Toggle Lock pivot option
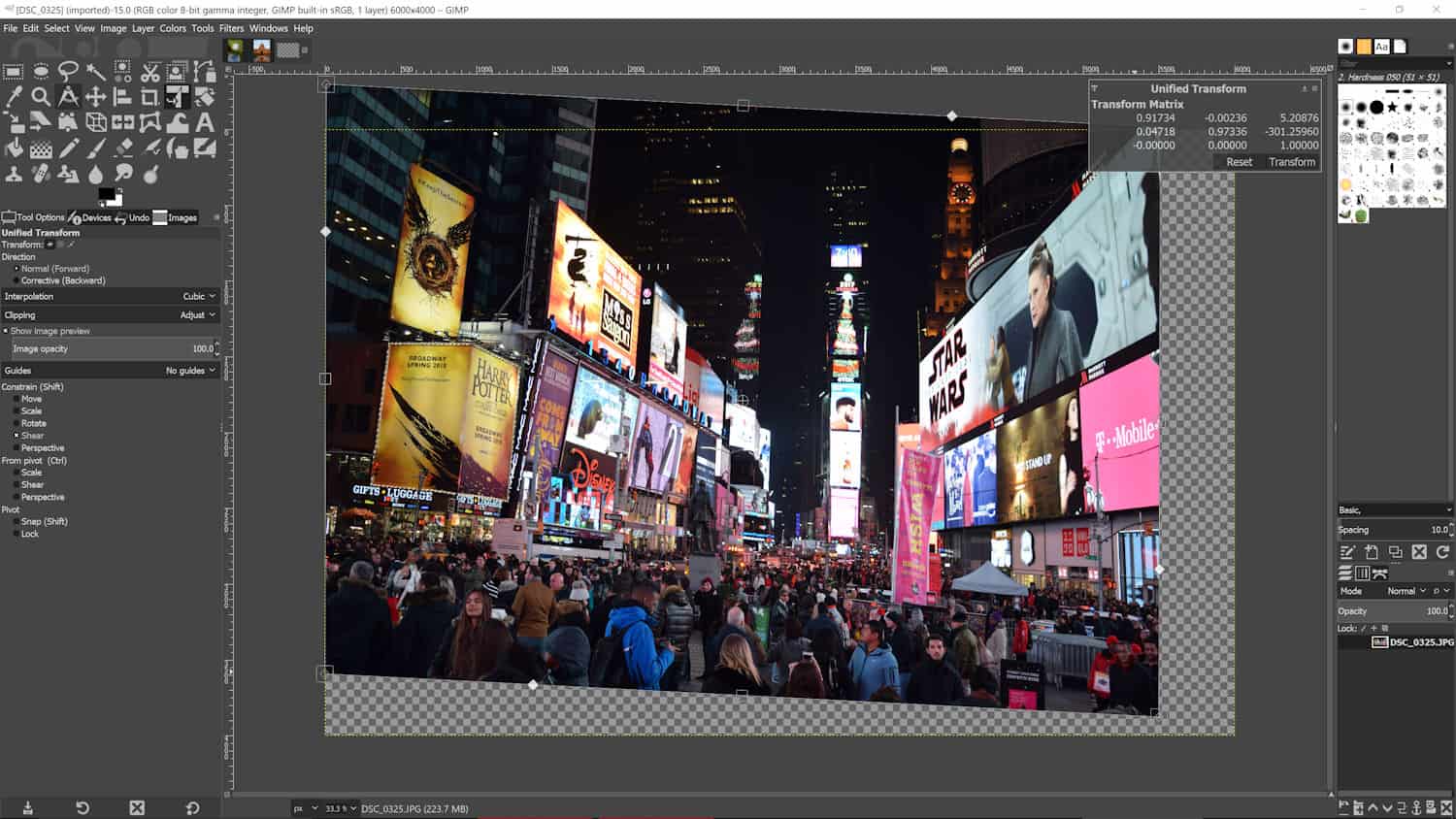This screenshot has width=1456, height=819. click(26, 534)
